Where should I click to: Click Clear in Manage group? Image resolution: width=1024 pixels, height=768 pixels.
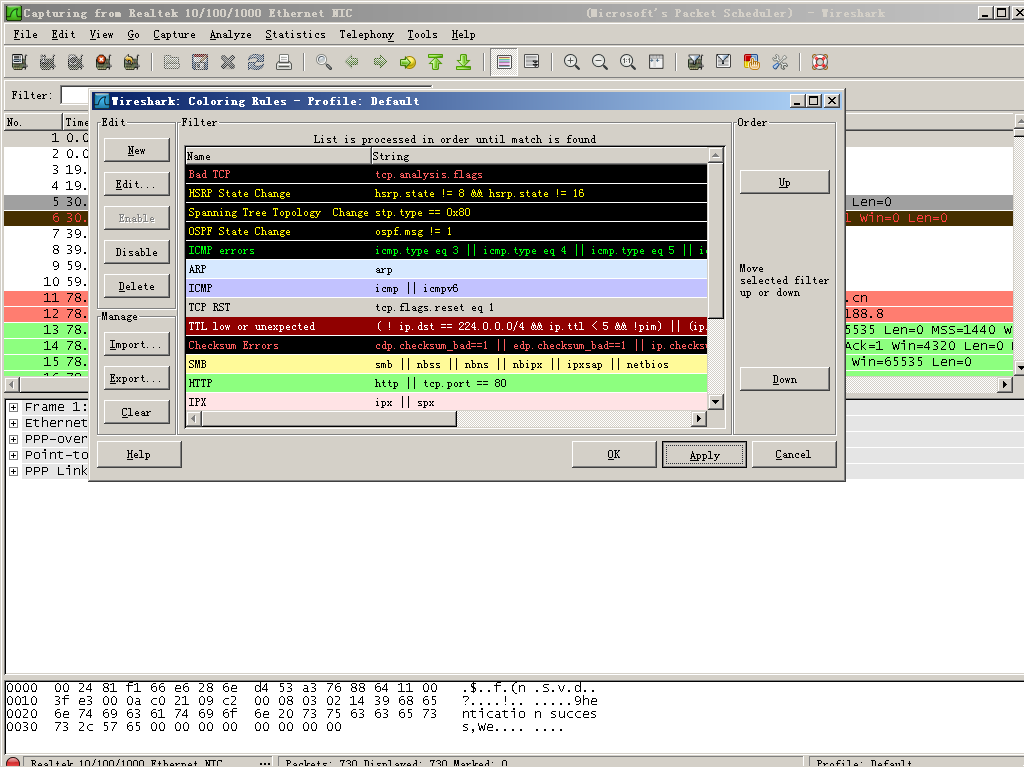[136, 412]
